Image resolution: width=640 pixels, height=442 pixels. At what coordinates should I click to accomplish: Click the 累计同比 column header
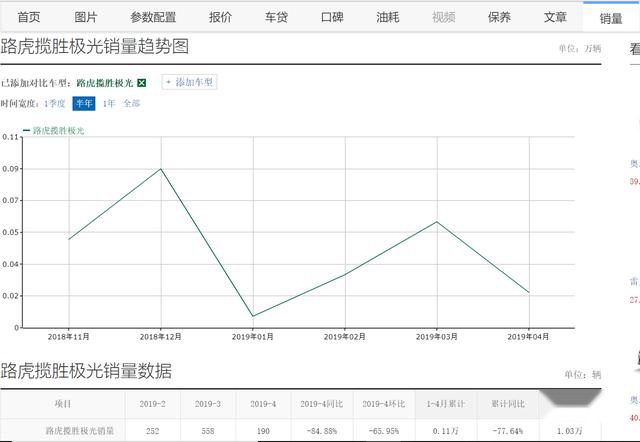pyautogui.click(x=508, y=404)
